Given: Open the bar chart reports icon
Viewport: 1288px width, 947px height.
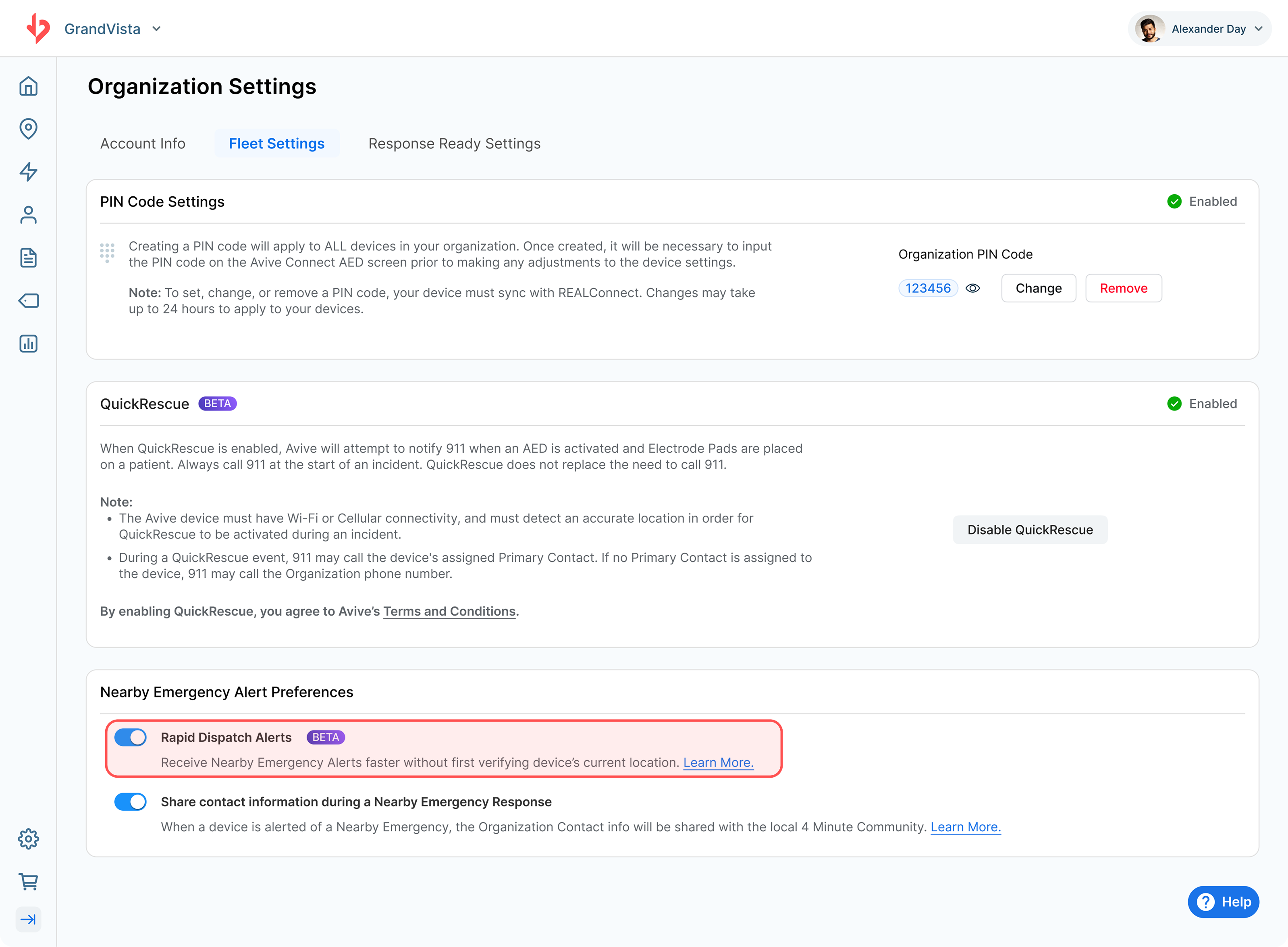Looking at the screenshot, I should (x=28, y=344).
